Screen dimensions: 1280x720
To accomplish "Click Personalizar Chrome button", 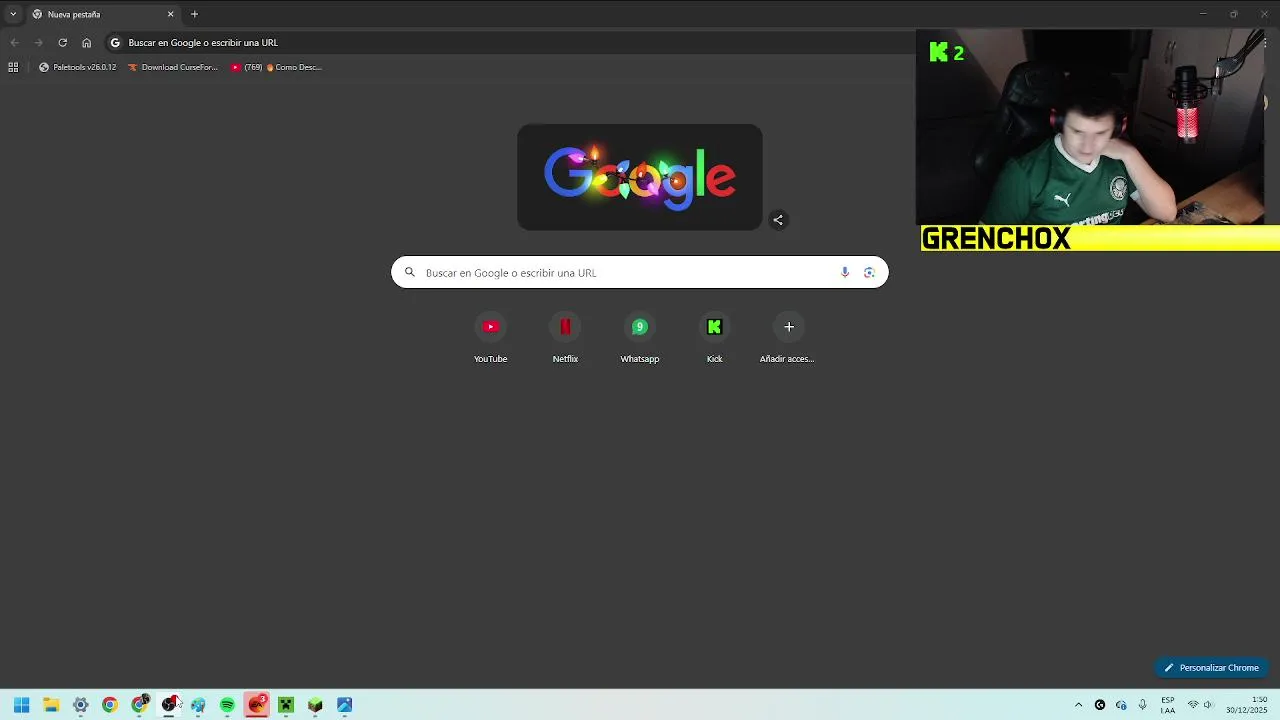I will 1211,668.
